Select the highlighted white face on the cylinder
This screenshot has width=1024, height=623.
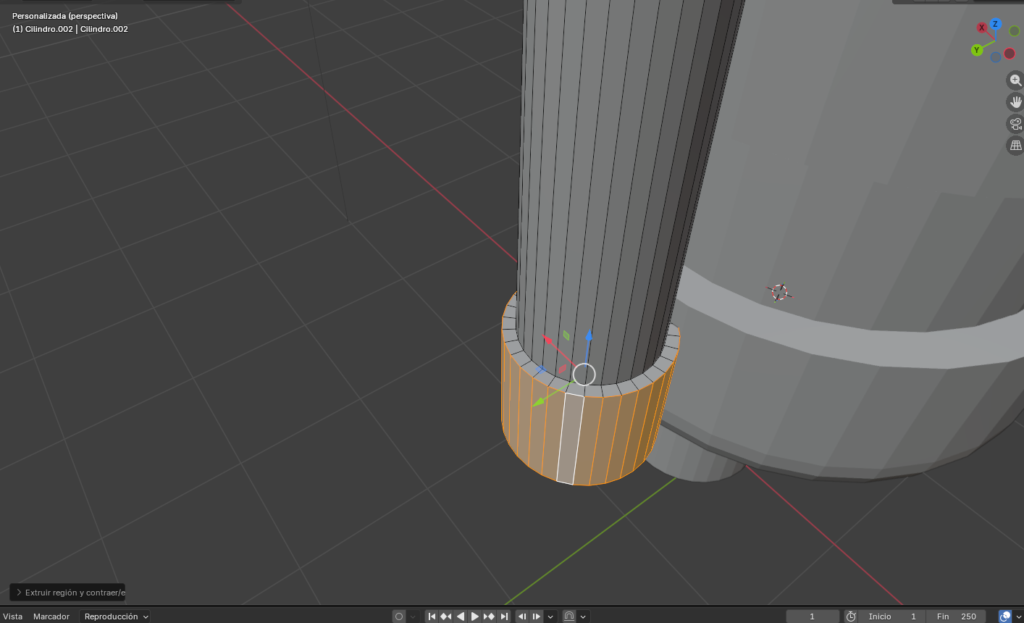[570, 439]
